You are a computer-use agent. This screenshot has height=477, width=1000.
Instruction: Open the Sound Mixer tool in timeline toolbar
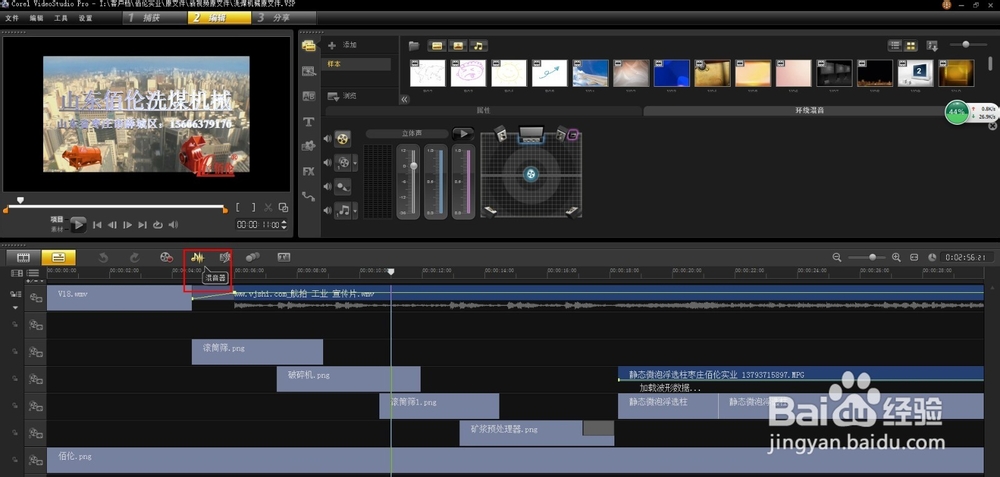point(197,257)
